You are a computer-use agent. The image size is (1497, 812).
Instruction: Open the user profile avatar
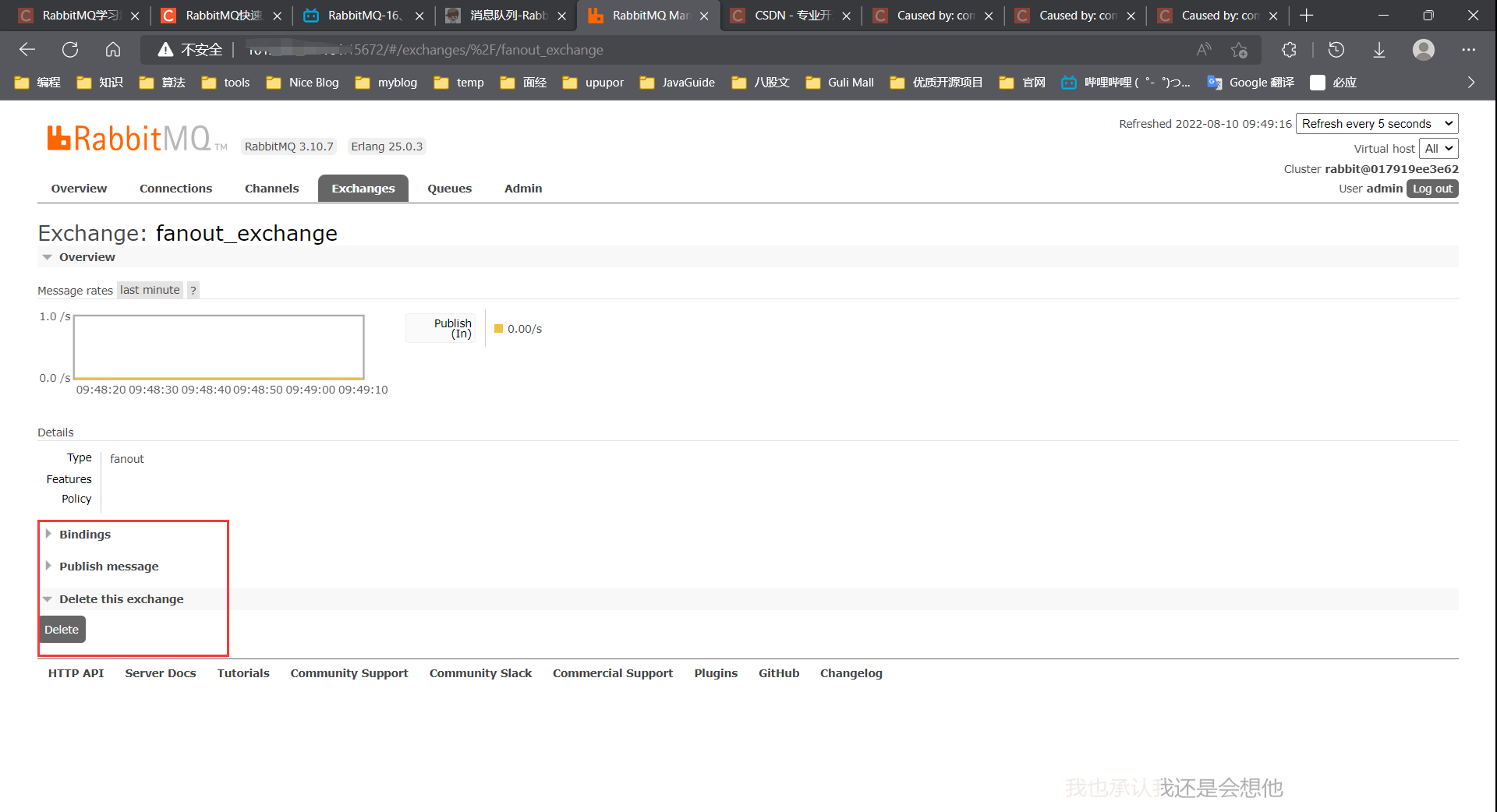1424,50
